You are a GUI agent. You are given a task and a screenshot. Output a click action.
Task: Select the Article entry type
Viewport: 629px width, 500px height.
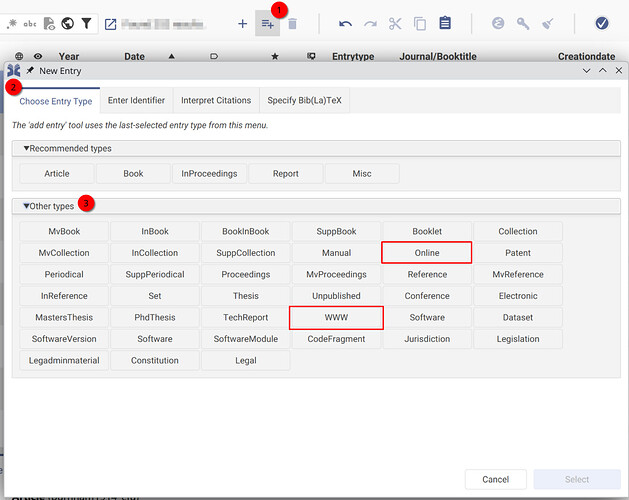(57, 174)
